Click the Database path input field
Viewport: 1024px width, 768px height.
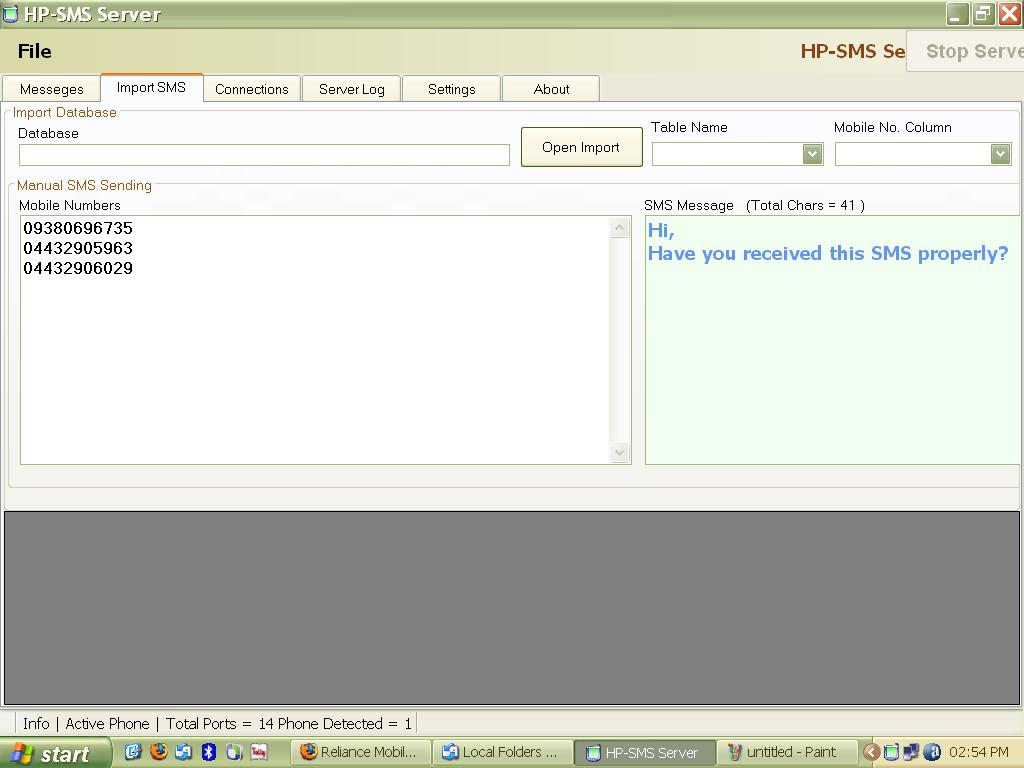tap(264, 155)
